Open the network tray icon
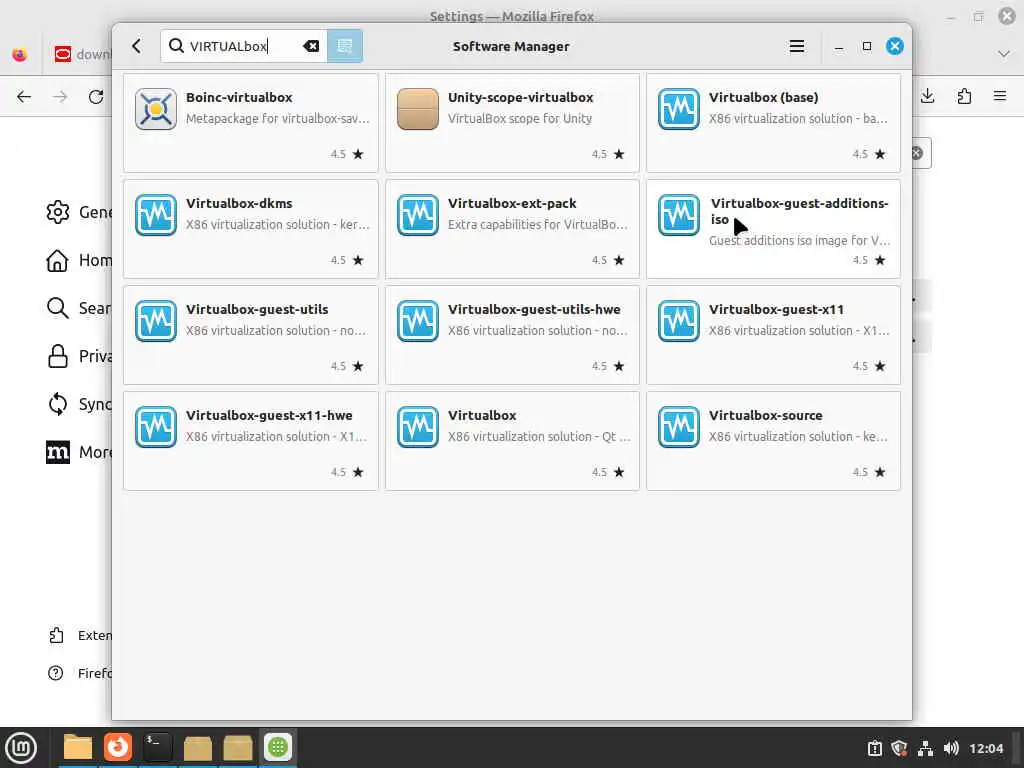Viewport: 1024px width, 768px height. (925, 748)
